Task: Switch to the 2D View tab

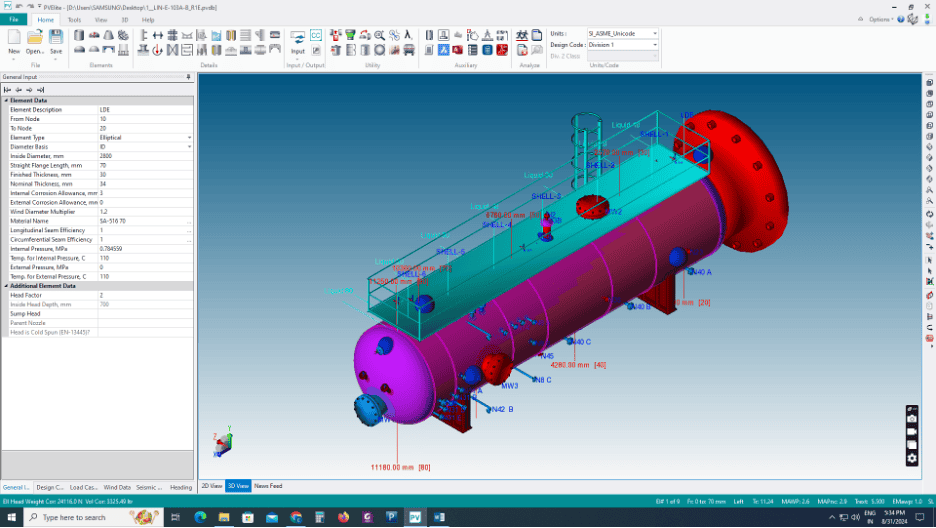Action: (211, 486)
